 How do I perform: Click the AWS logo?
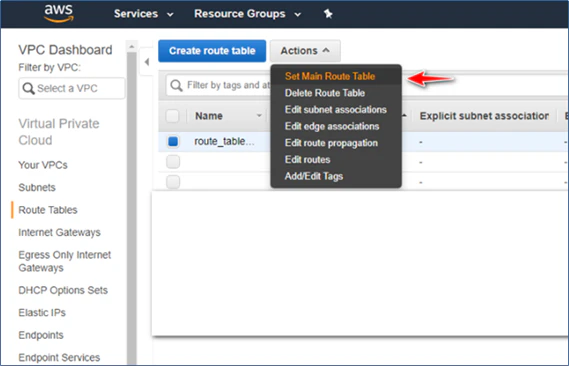(58, 13)
